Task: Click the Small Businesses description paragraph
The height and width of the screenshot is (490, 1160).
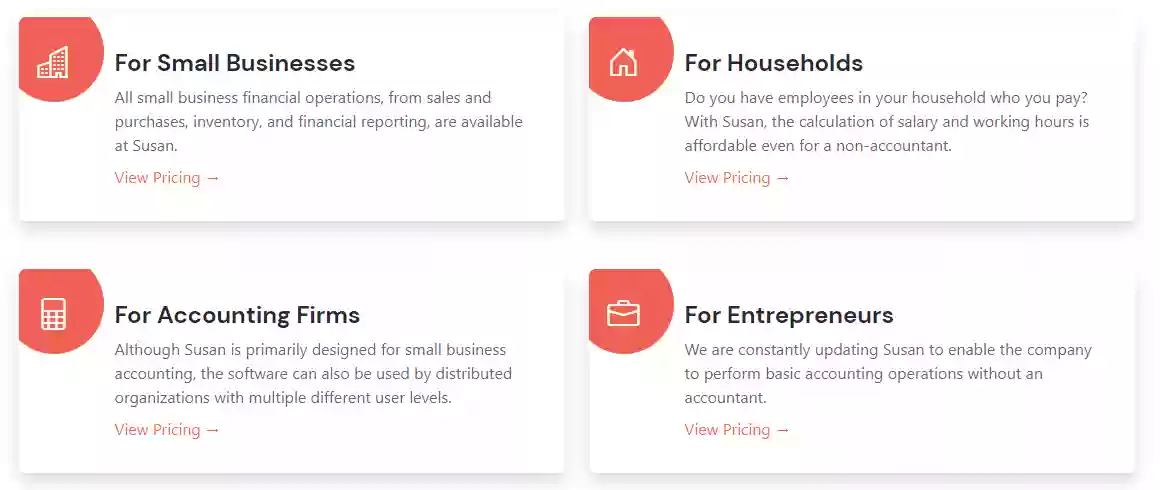Action: point(319,122)
